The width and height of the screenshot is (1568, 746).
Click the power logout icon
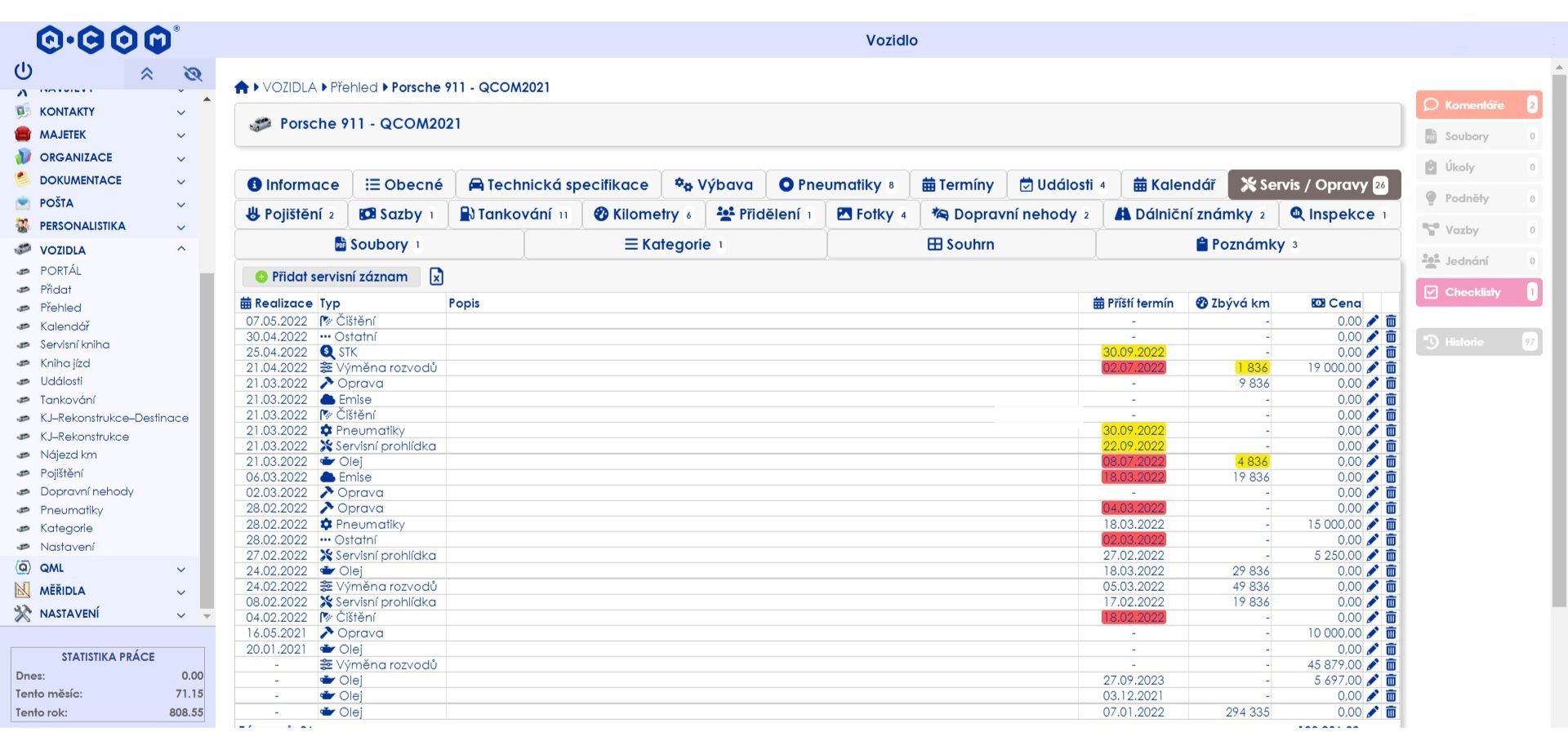tap(23, 71)
